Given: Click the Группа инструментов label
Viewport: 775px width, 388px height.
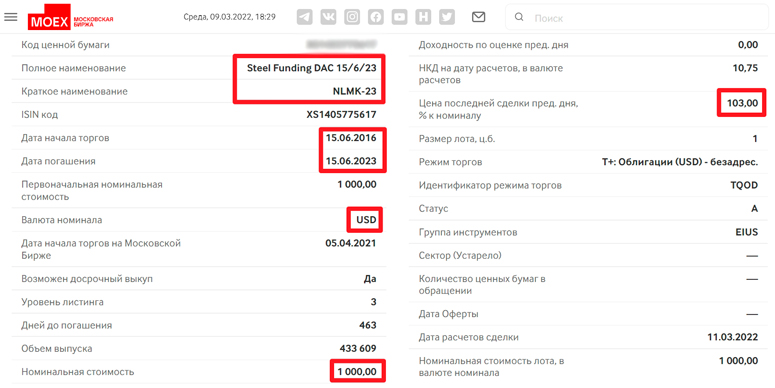Looking at the screenshot, I should [x=468, y=232].
